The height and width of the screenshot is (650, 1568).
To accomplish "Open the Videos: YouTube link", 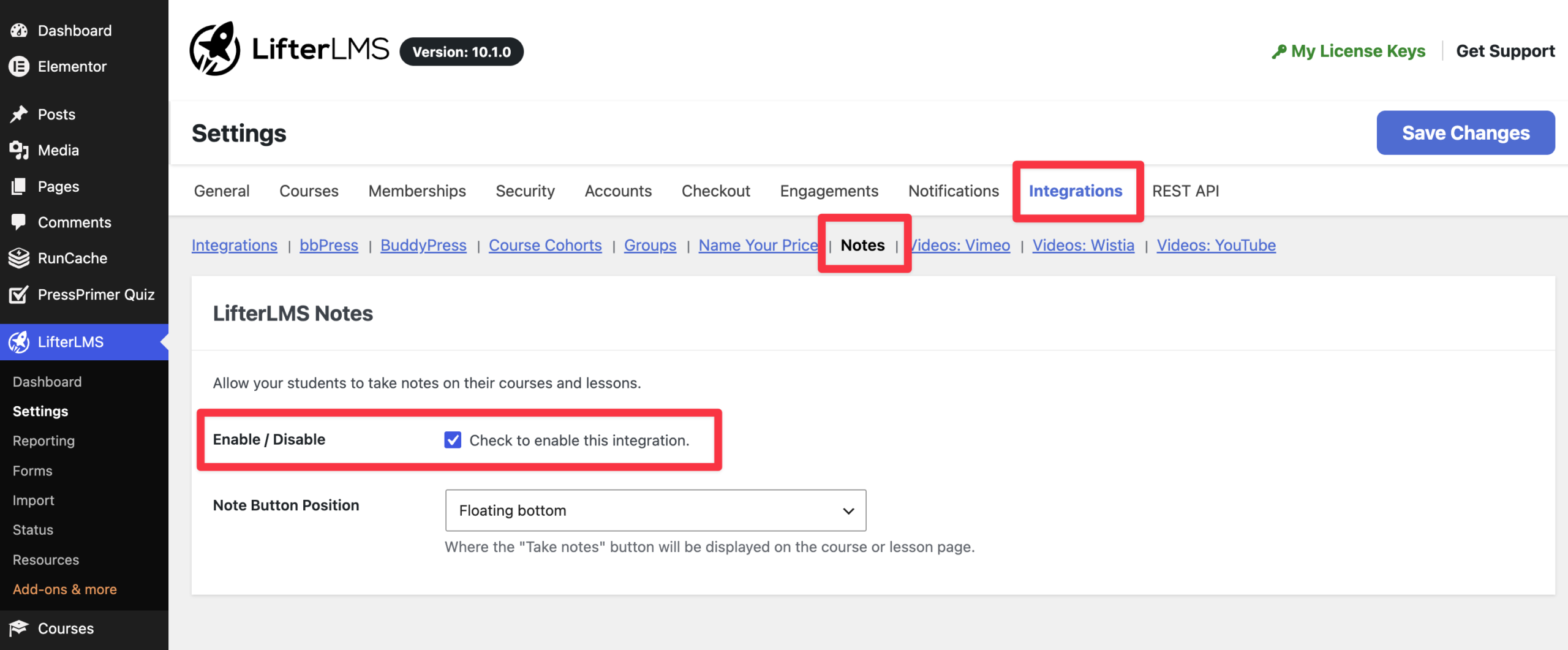I will pyautogui.click(x=1216, y=245).
